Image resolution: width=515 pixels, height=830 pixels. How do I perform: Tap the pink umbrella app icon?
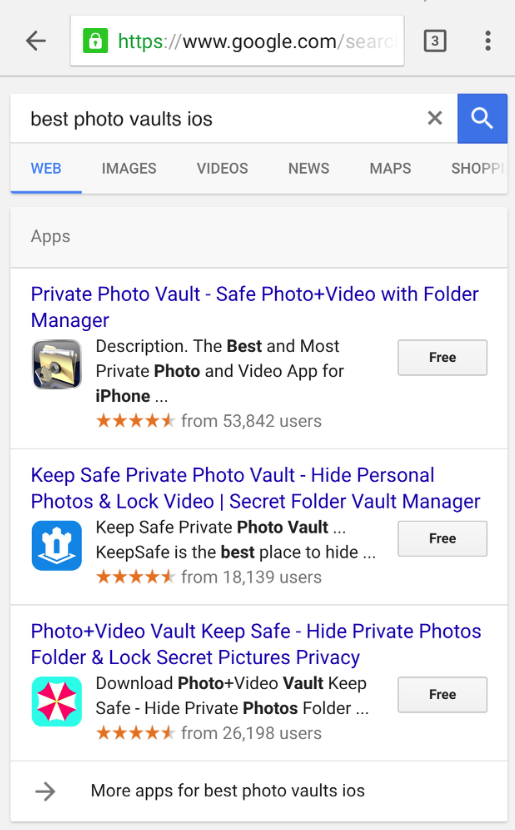coord(57,701)
